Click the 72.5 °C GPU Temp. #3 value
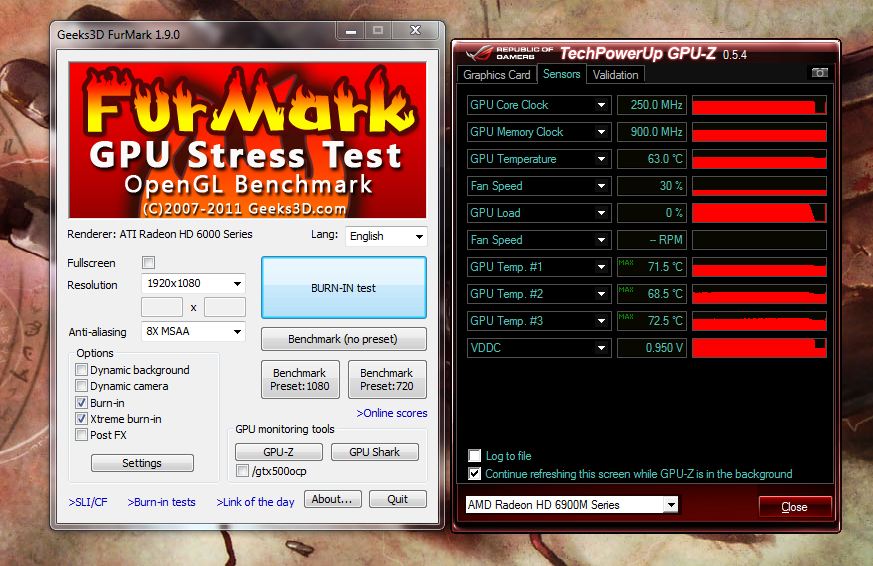Viewport: 873px width, 566px height. click(652, 321)
